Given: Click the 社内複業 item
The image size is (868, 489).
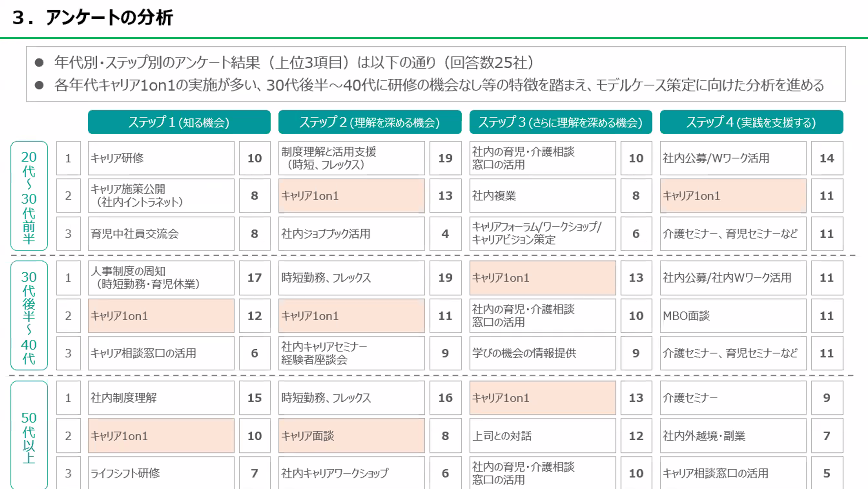Looking at the screenshot, I should coord(542,196).
